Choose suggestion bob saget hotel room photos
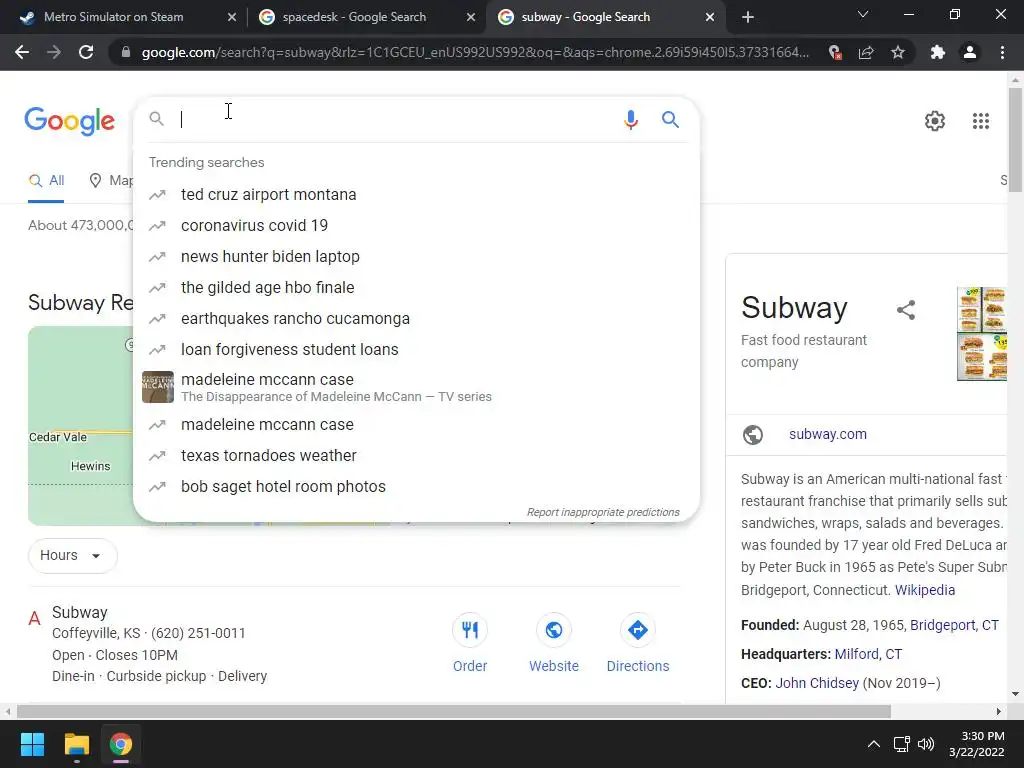 [416, 487]
